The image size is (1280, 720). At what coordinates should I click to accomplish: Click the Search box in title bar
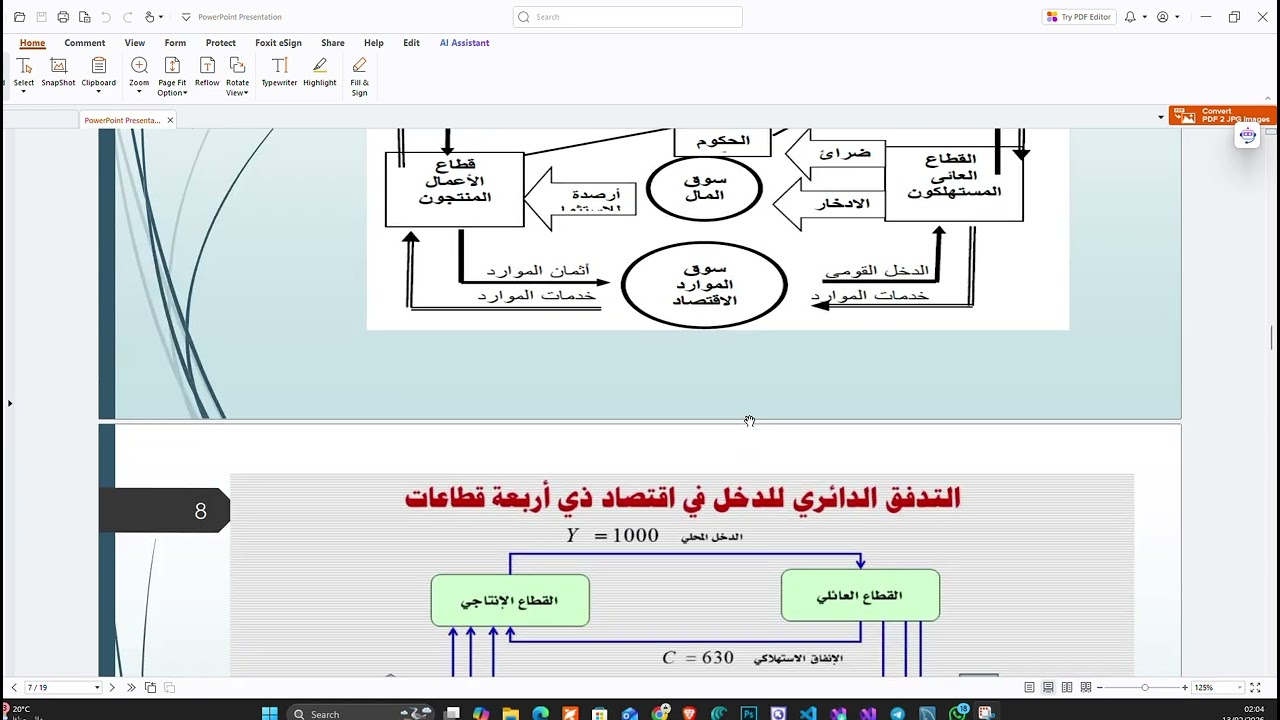click(628, 17)
